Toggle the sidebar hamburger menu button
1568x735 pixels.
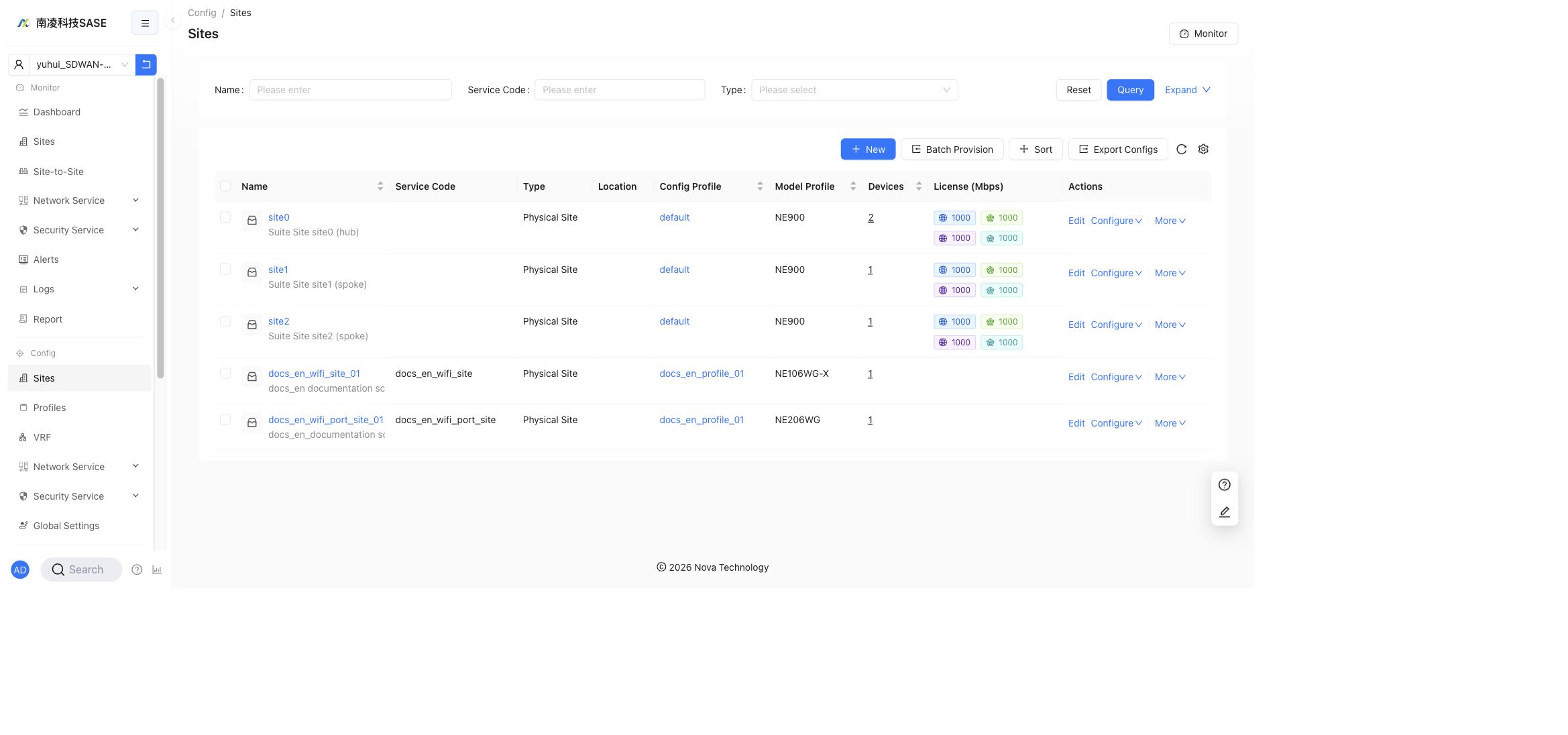[x=145, y=23]
